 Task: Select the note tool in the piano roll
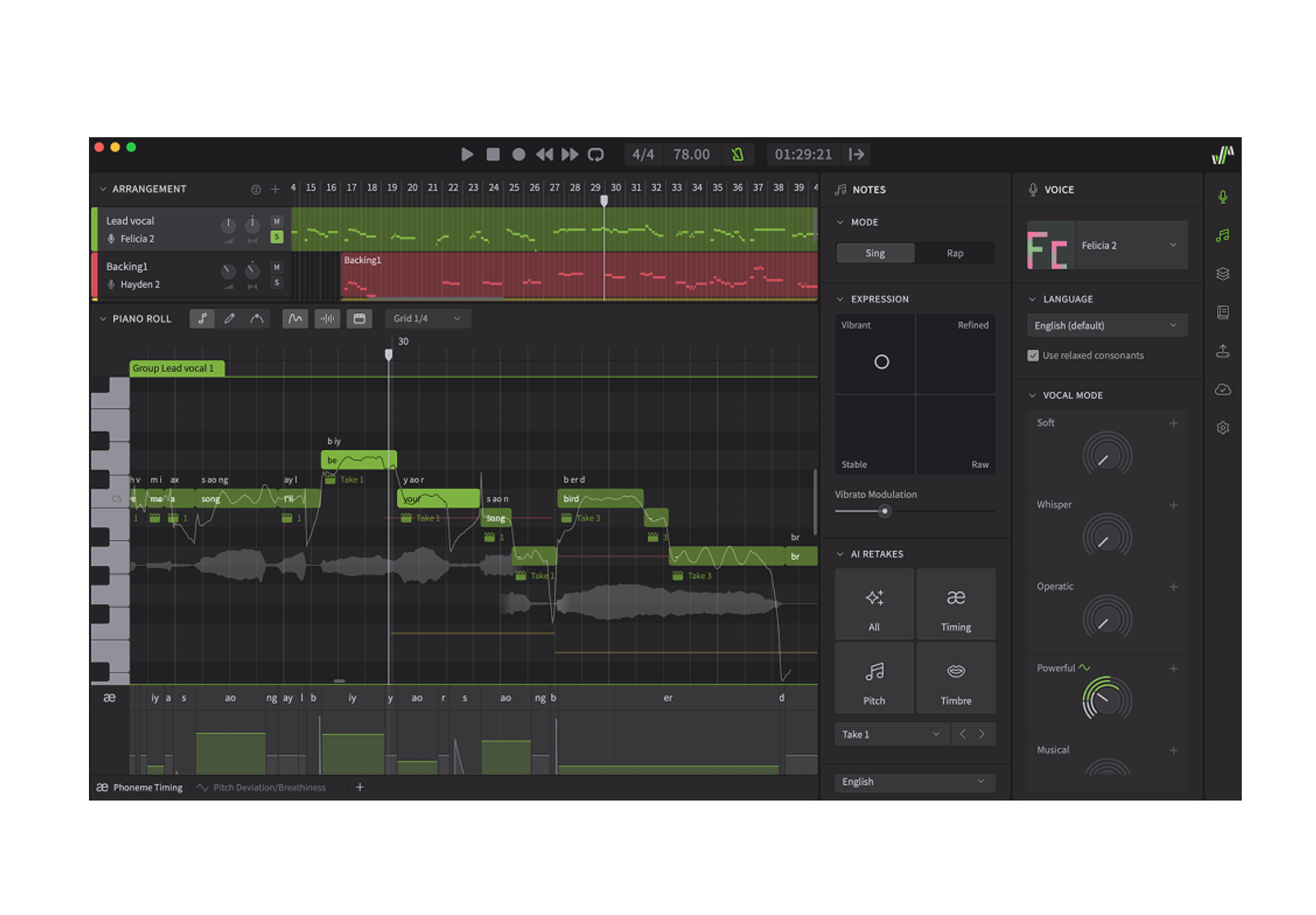pyautogui.click(x=203, y=319)
